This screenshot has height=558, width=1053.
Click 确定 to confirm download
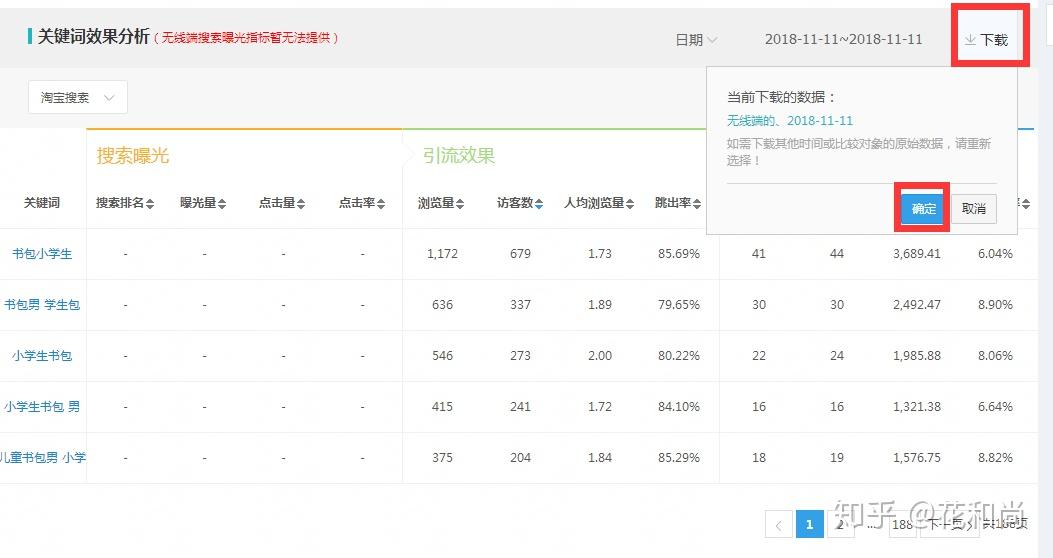[923, 209]
